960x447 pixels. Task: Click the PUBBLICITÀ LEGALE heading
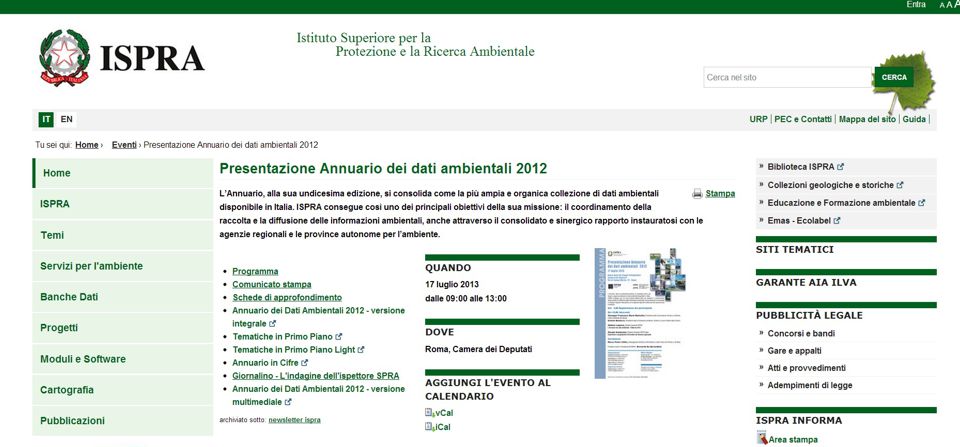(x=809, y=315)
